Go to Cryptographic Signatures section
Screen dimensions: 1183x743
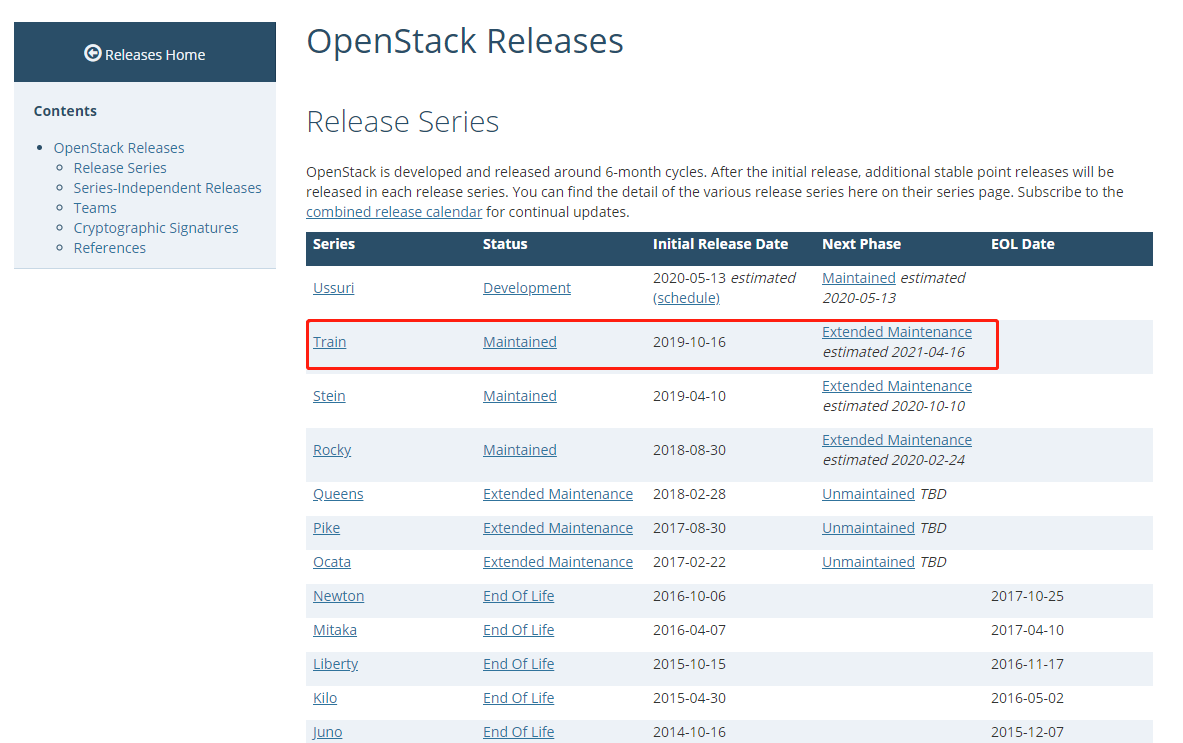pos(155,228)
